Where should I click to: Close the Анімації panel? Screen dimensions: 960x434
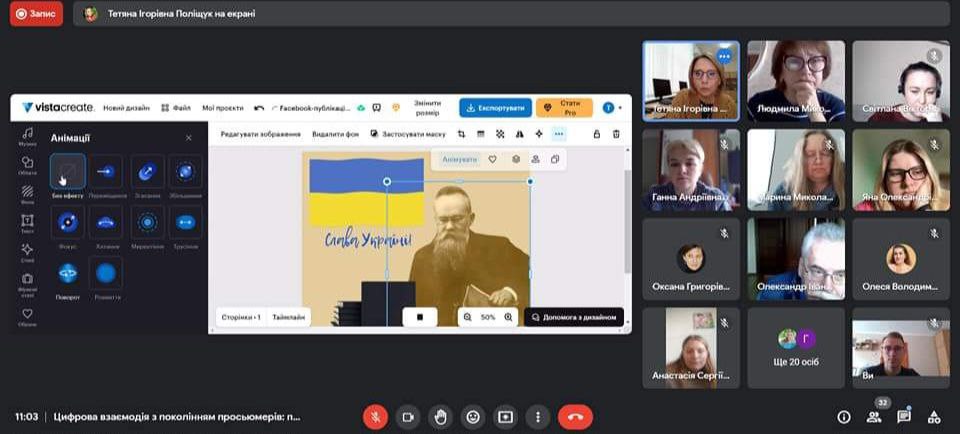click(x=189, y=138)
